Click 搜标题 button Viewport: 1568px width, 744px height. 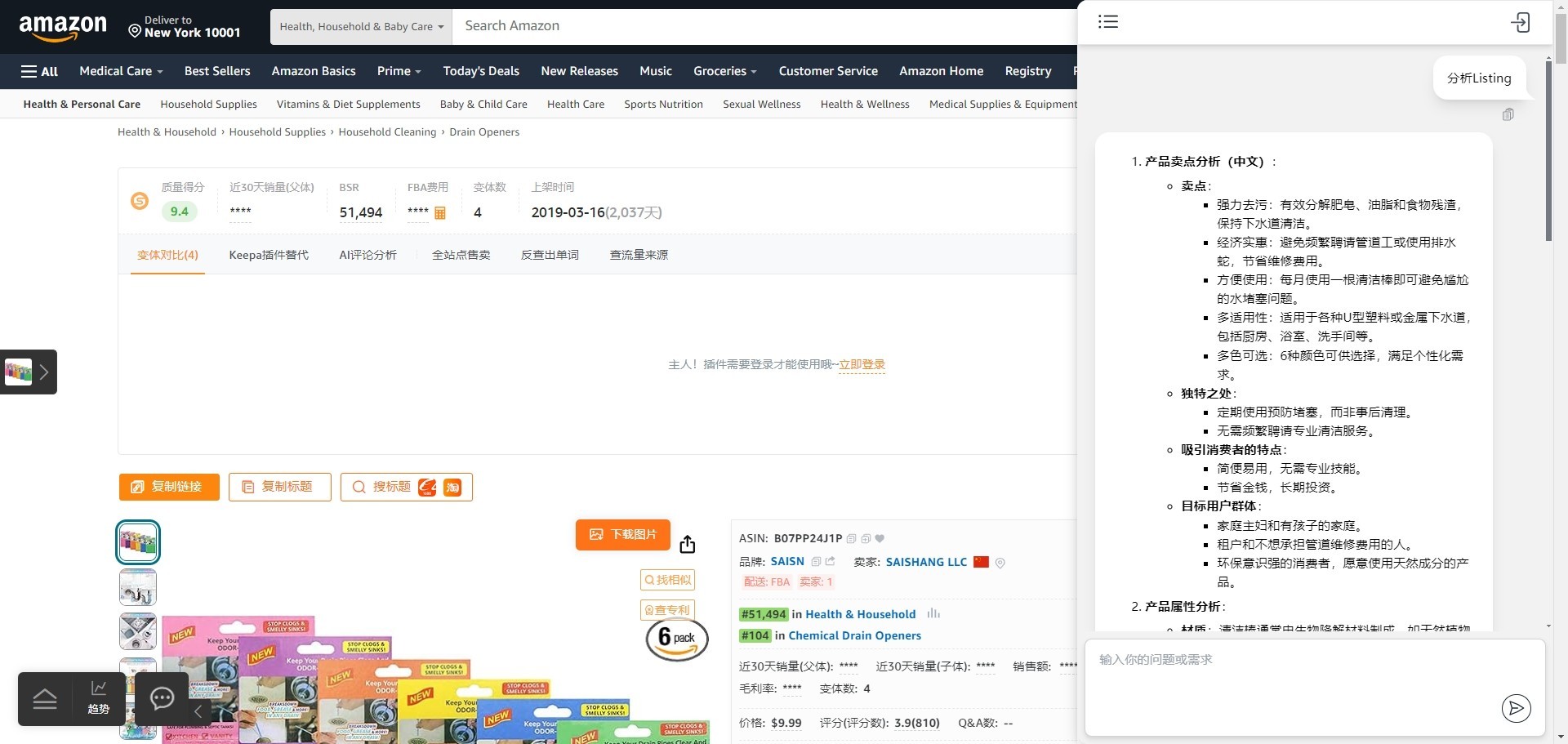(406, 487)
